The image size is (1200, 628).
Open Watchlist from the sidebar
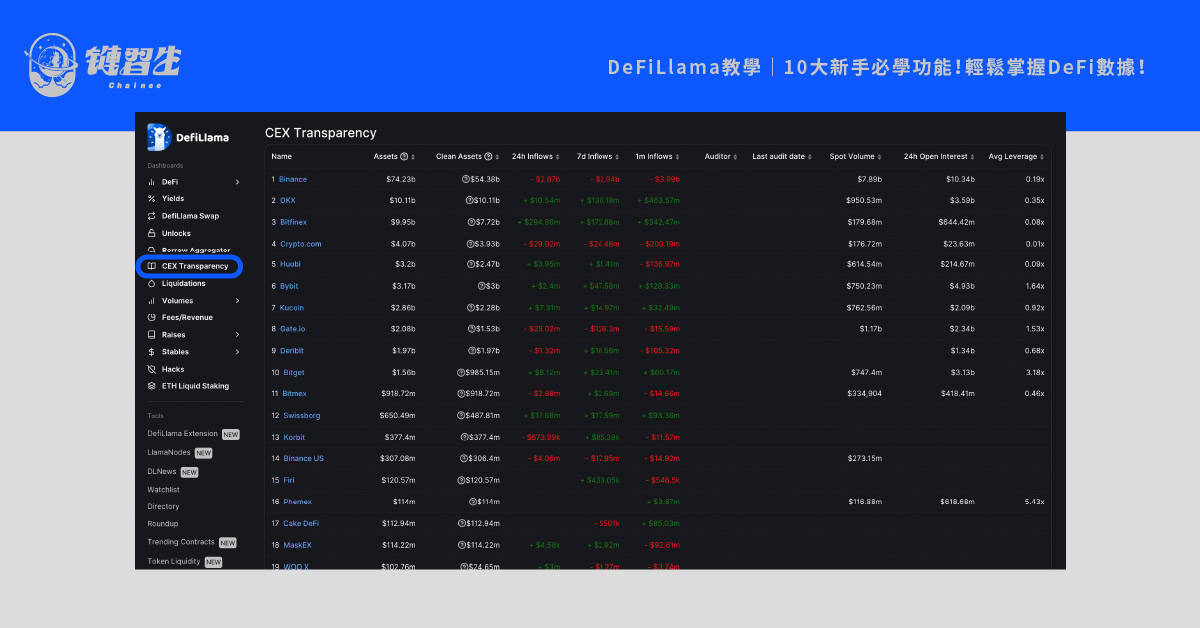163,489
